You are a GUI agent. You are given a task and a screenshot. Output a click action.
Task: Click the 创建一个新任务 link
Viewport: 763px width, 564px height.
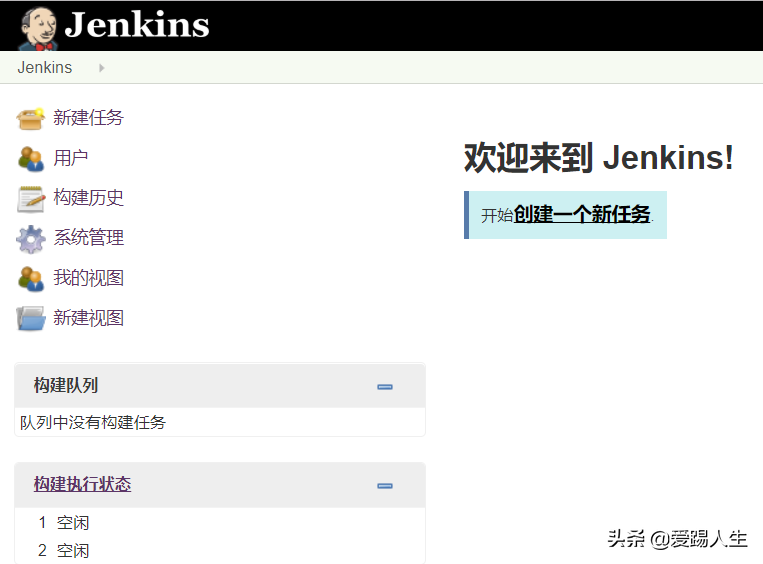pyautogui.click(x=582, y=215)
